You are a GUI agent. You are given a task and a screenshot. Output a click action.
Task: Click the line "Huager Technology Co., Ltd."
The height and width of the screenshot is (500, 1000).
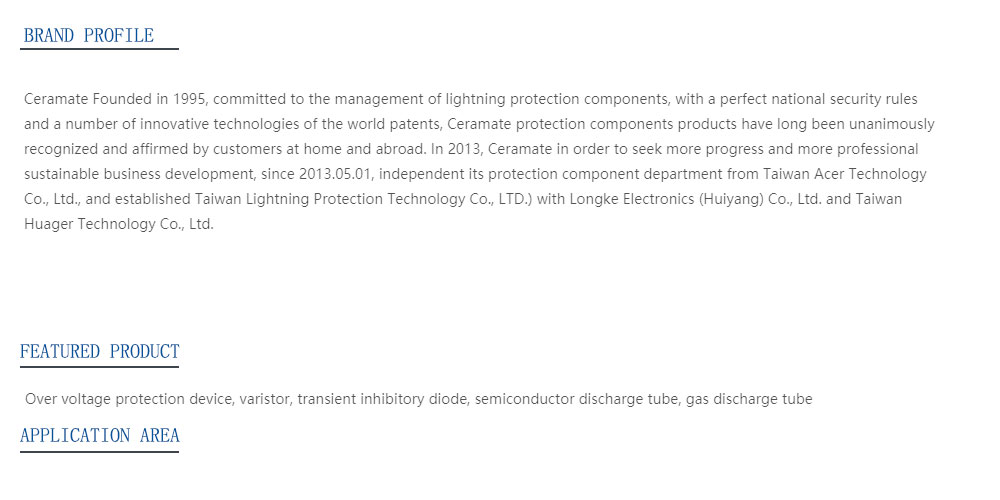(119, 224)
